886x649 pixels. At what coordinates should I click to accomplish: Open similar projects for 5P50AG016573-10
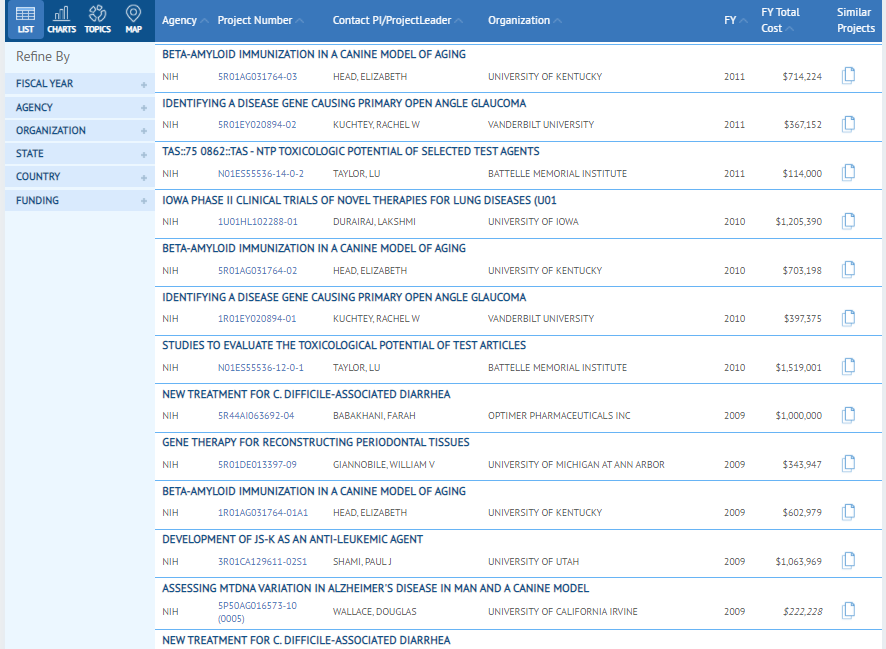[x=848, y=611]
